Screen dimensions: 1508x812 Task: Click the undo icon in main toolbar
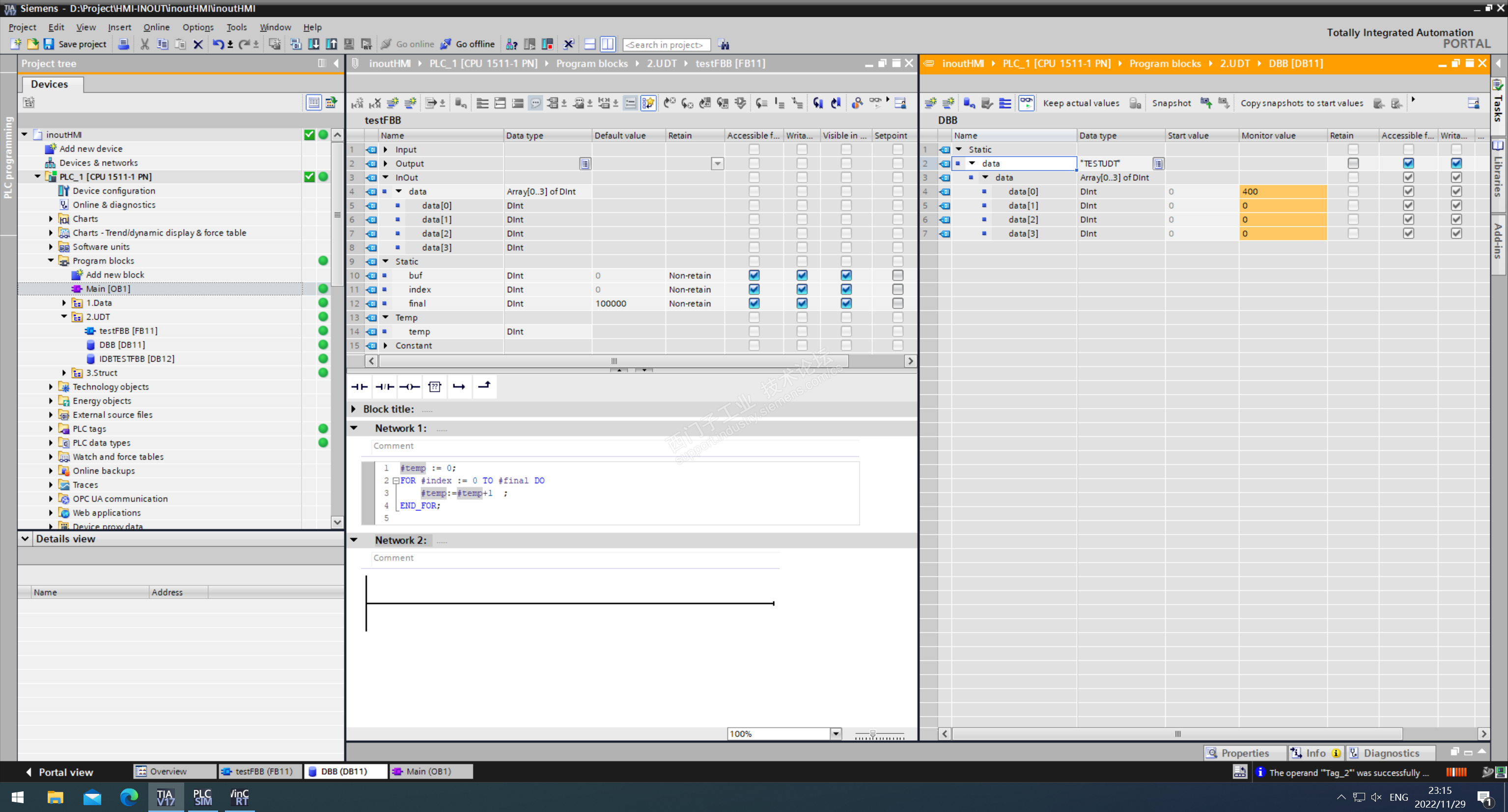point(217,44)
